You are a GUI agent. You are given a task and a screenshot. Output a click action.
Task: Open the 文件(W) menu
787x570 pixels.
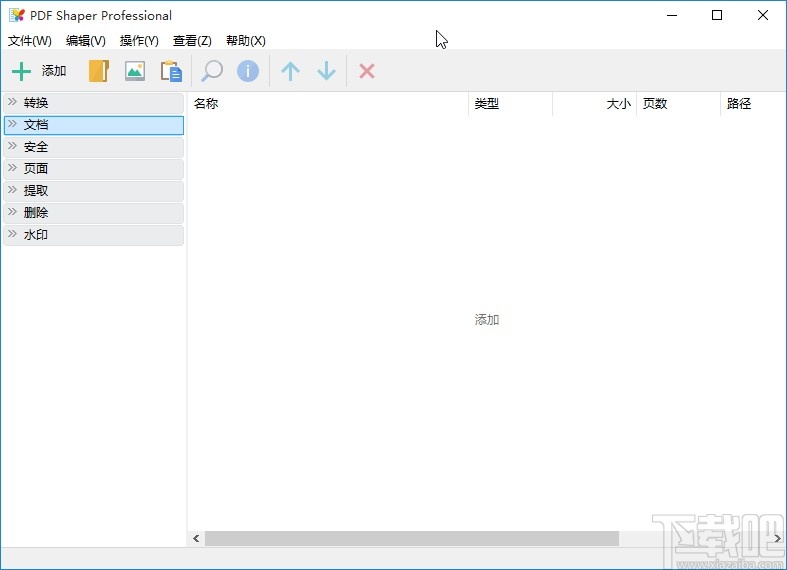pyautogui.click(x=30, y=41)
